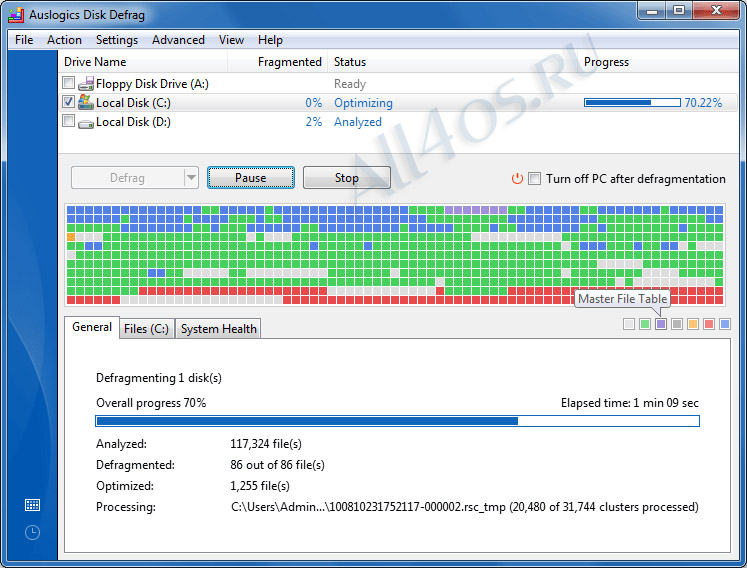Click the green legend swatch
Screen dimensions: 747x568
(x=645, y=324)
